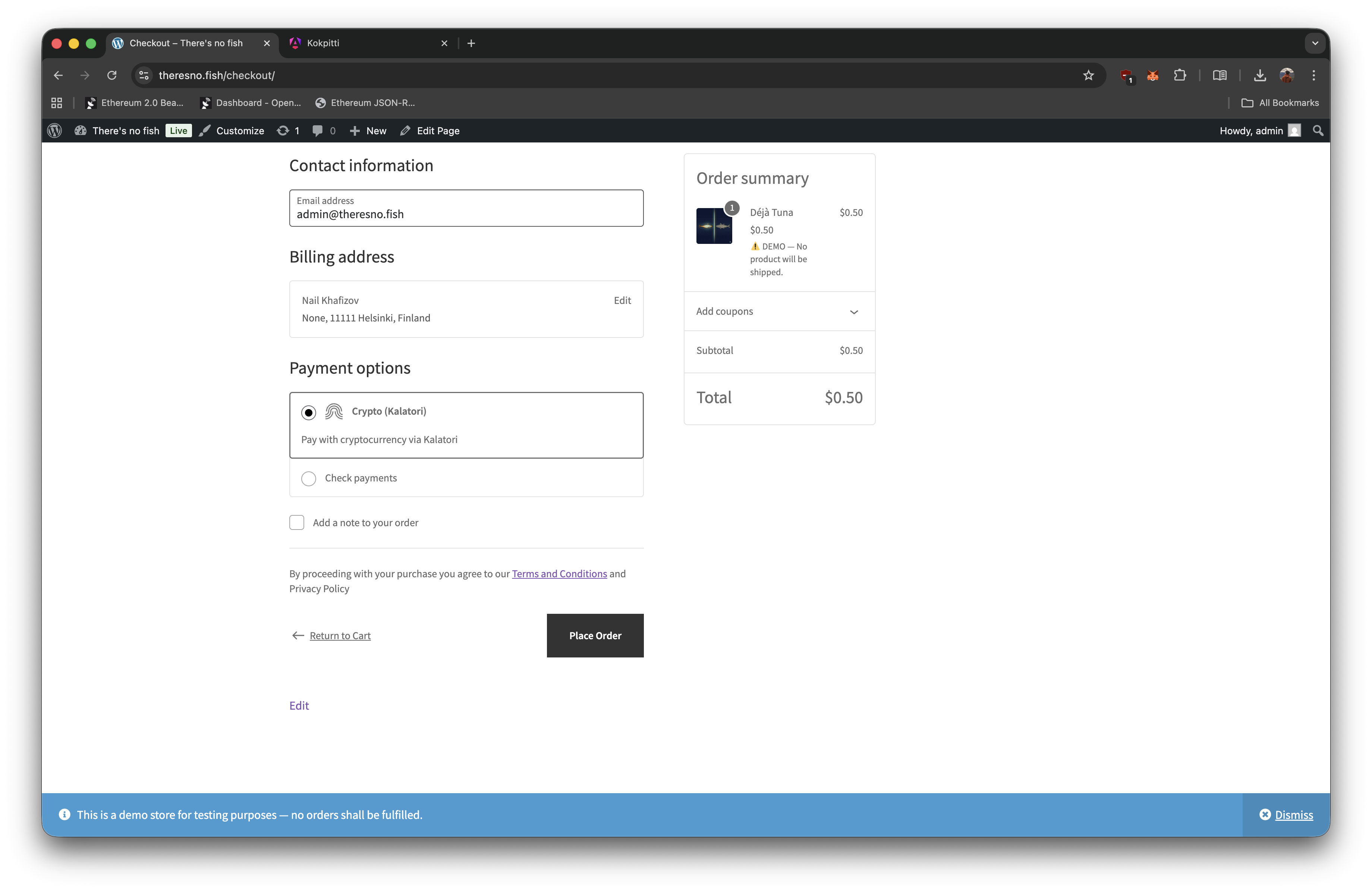Select Check payments radio option

click(308, 478)
